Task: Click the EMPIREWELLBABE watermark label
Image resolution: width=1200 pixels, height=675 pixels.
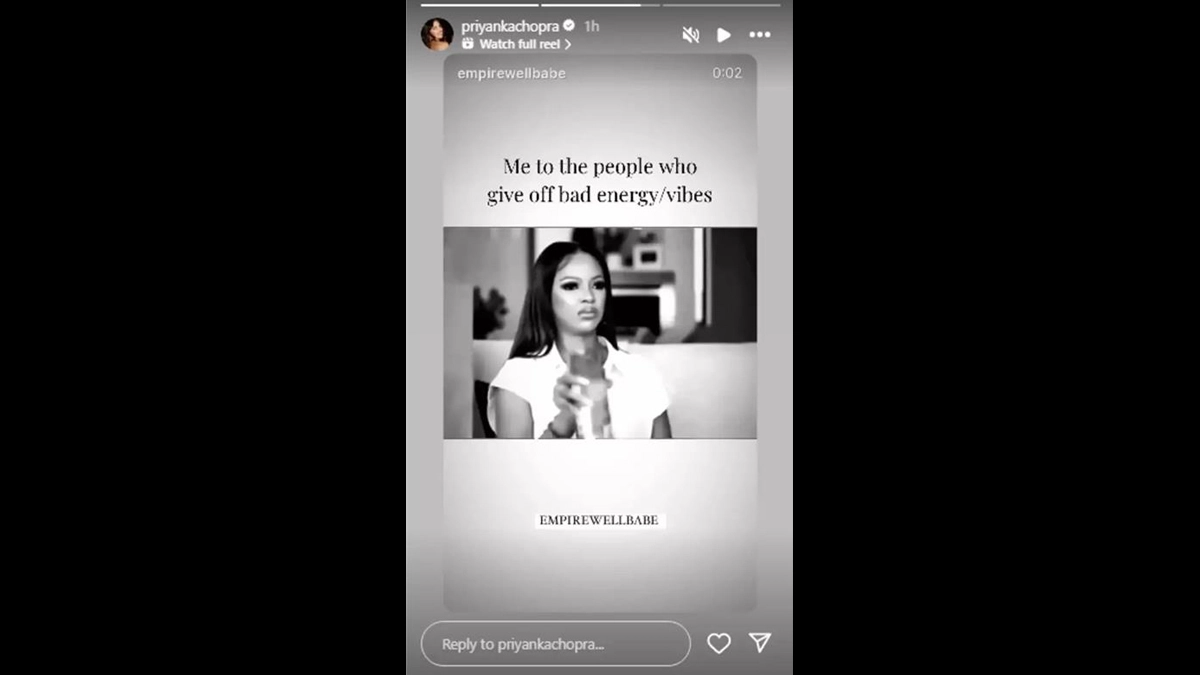Action: (x=599, y=520)
